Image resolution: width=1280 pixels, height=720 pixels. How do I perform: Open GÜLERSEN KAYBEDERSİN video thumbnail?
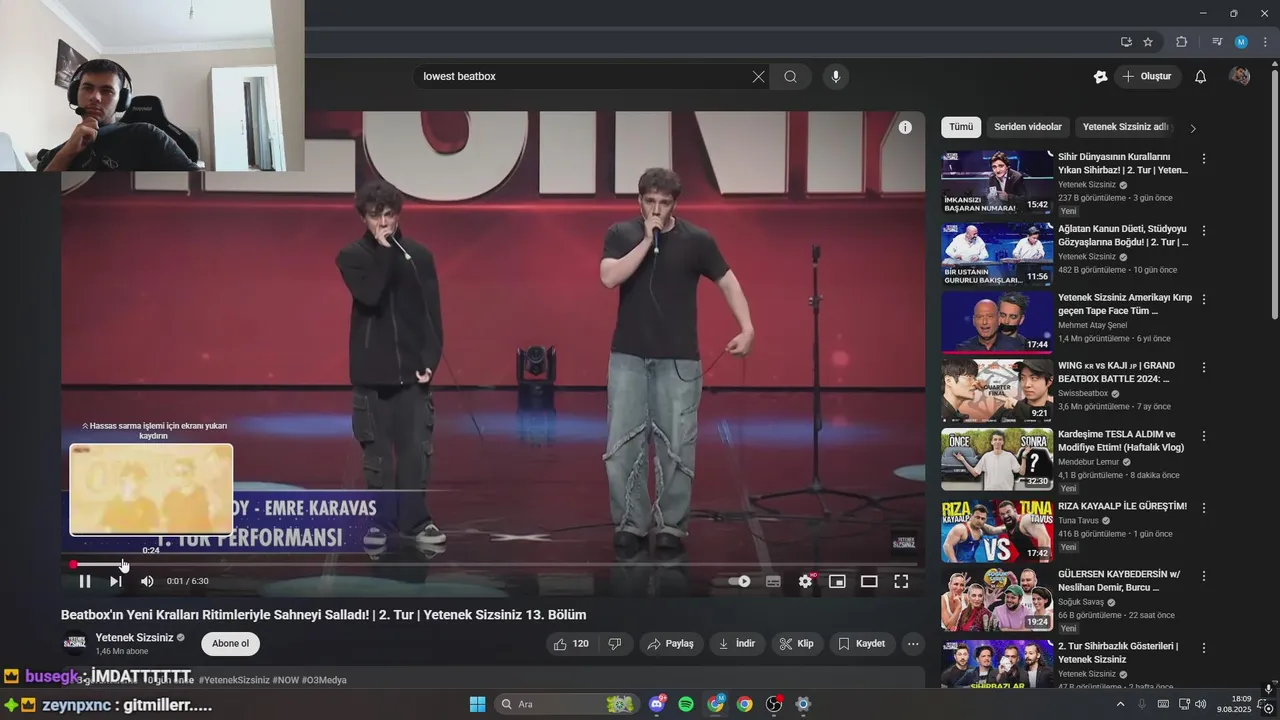pyautogui.click(x=997, y=600)
